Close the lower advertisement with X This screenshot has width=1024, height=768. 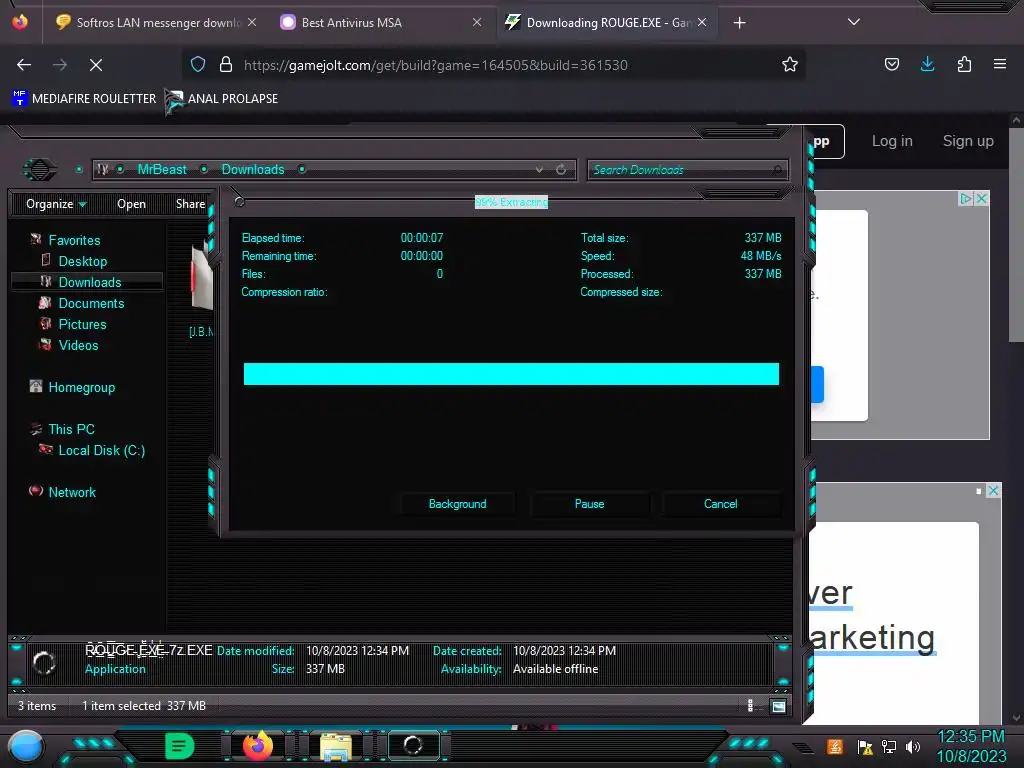pyautogui.click(x=993, y=490)
